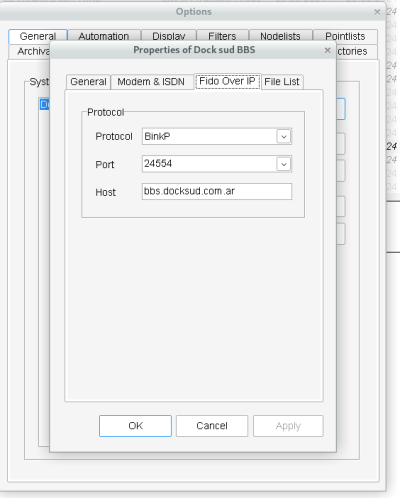Open the Filters options tab
The height and width of the screenshot is (498, 400).
click(x=222, y=36)
